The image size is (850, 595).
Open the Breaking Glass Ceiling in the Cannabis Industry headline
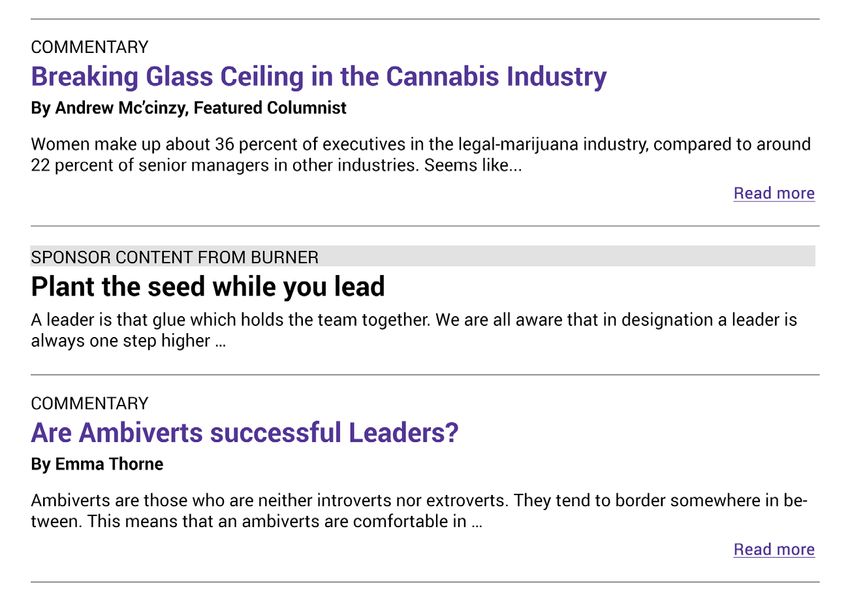click(319, 76)
